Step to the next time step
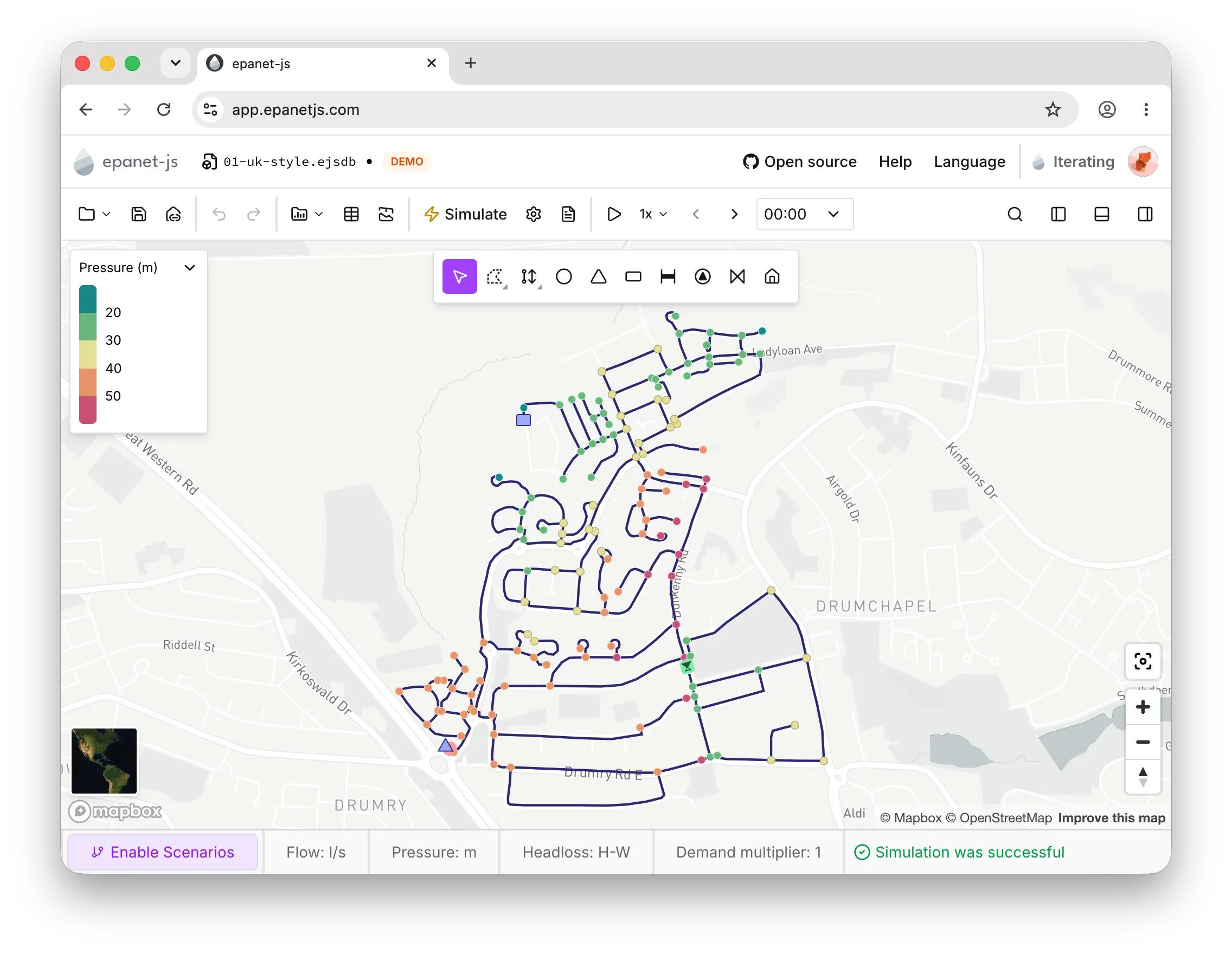The width and height of the screenshot is (1232, 954). (x=734, y=214)
